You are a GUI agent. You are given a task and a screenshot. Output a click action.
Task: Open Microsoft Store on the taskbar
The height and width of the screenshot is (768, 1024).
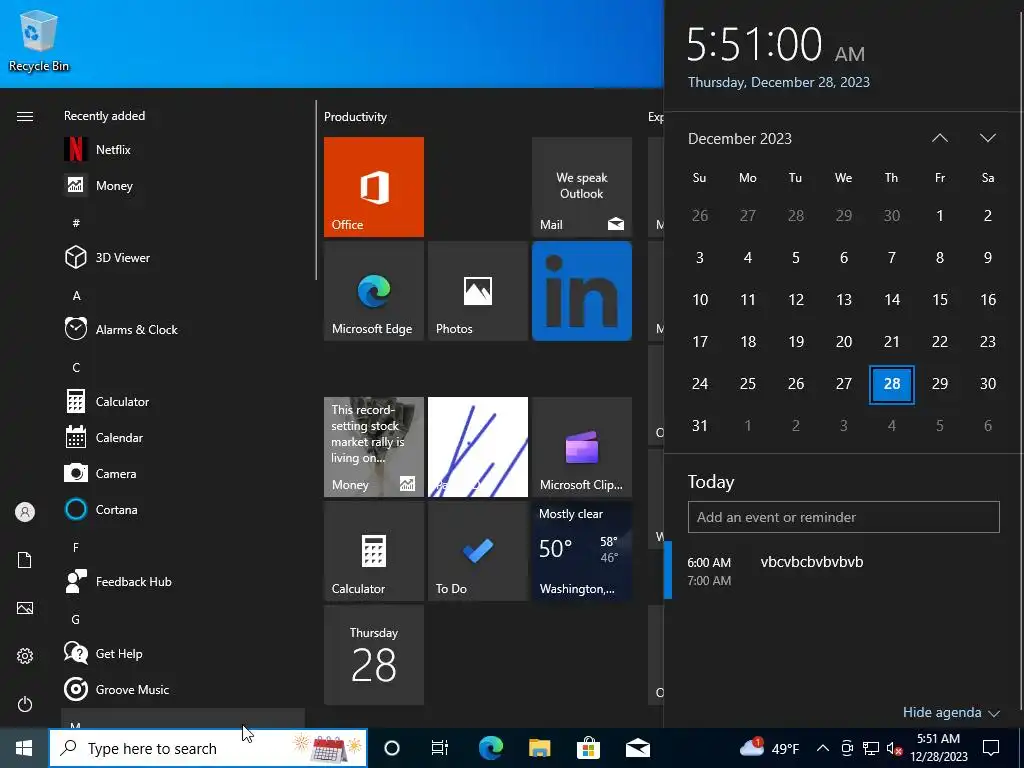[x=588, y=748]
